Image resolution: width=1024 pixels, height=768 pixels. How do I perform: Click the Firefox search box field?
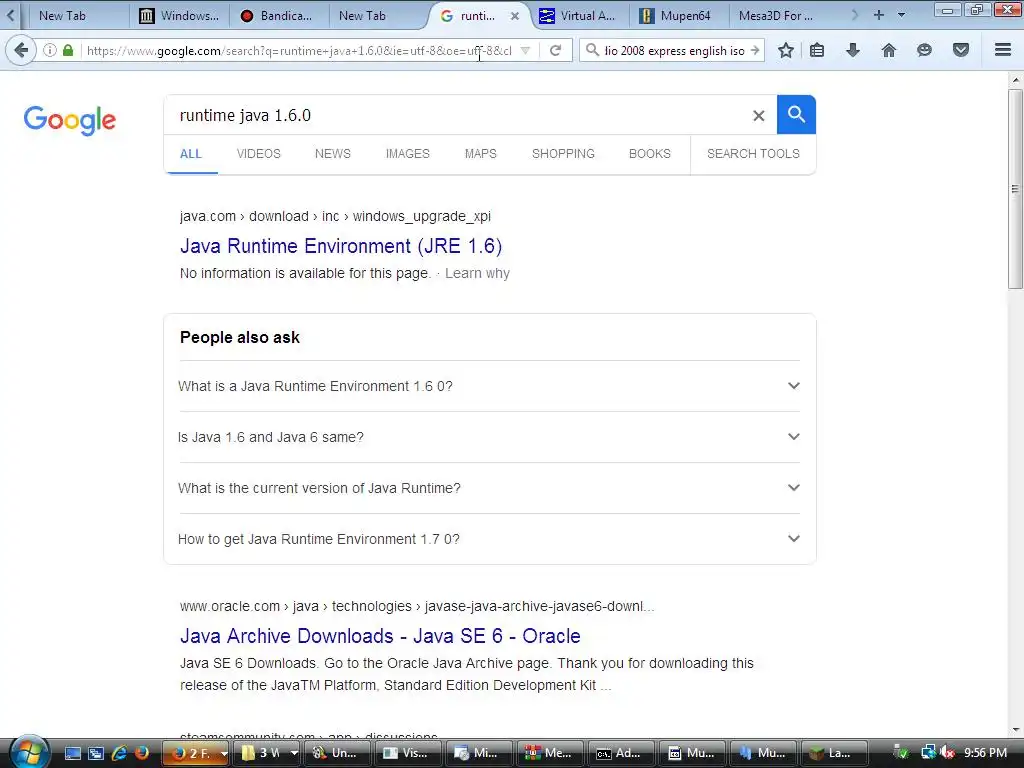click(673, 50)
